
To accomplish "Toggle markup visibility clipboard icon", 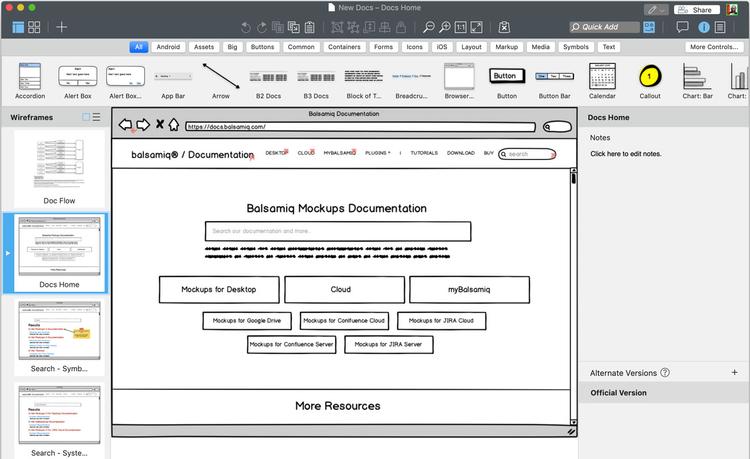I will [504, 27].
